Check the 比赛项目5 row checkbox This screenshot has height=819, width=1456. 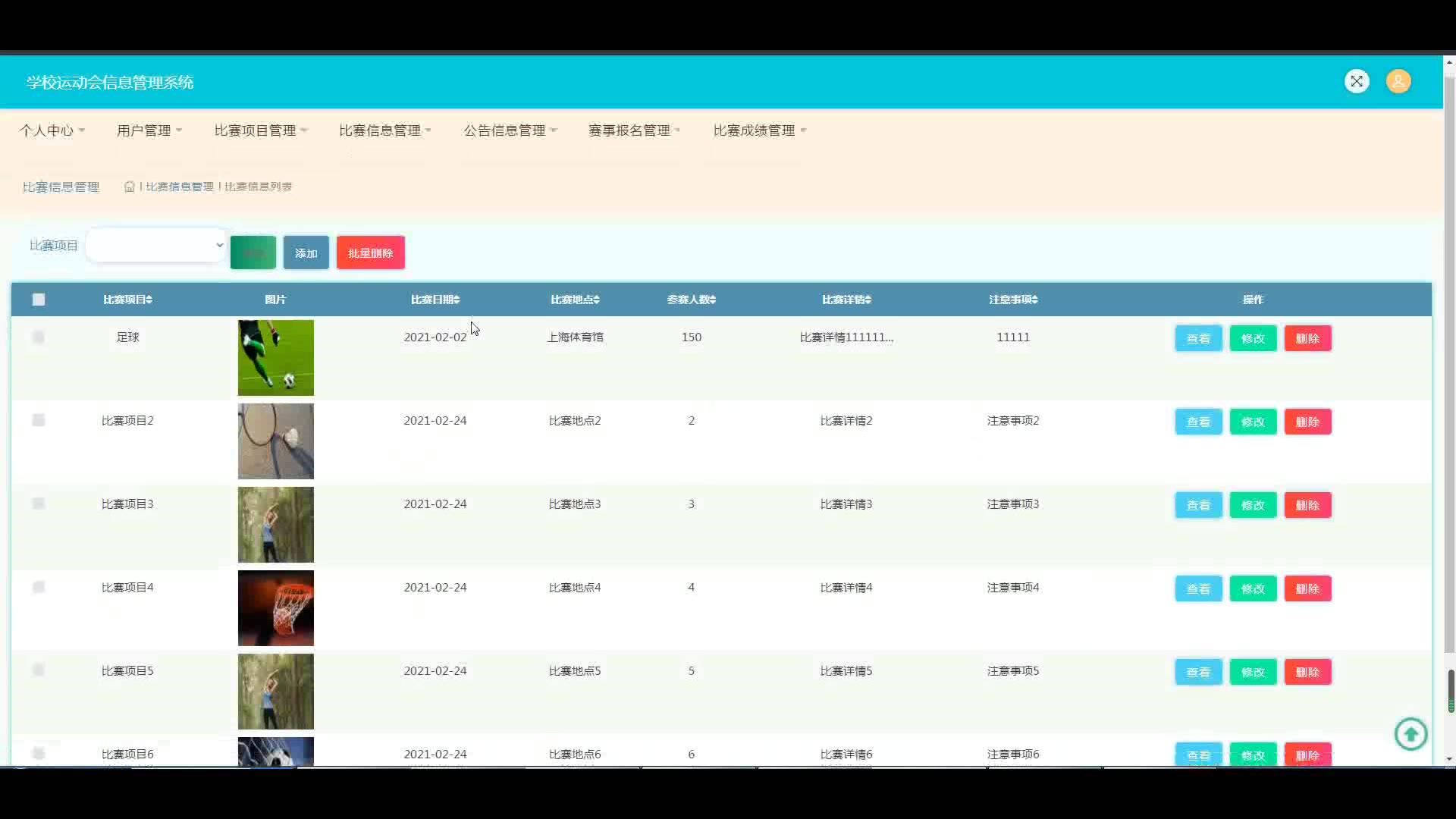(39, 670)
